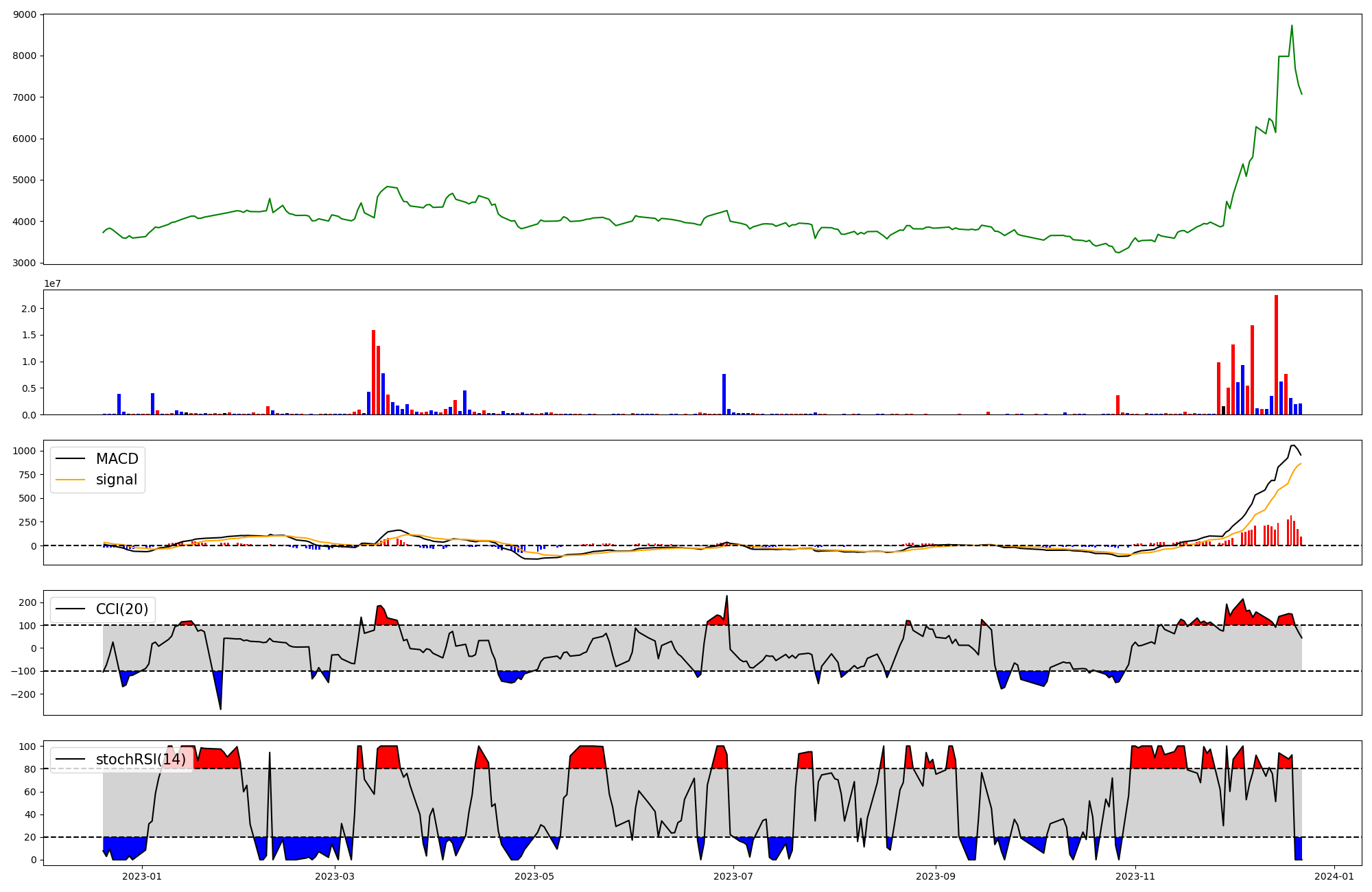Click the deepest CCI trough below -200
The width and height of the screenshot is (1372, 892).
point(220,709)
